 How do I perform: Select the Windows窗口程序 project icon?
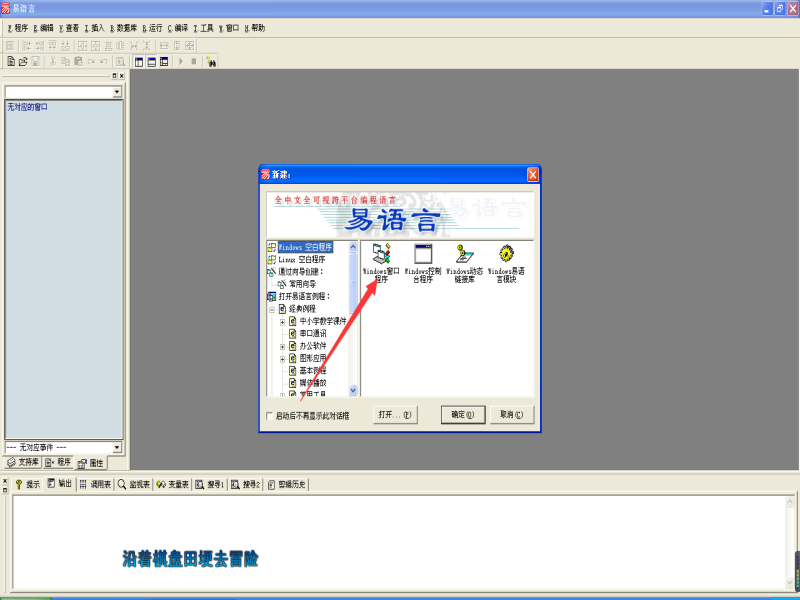(381, 263)
